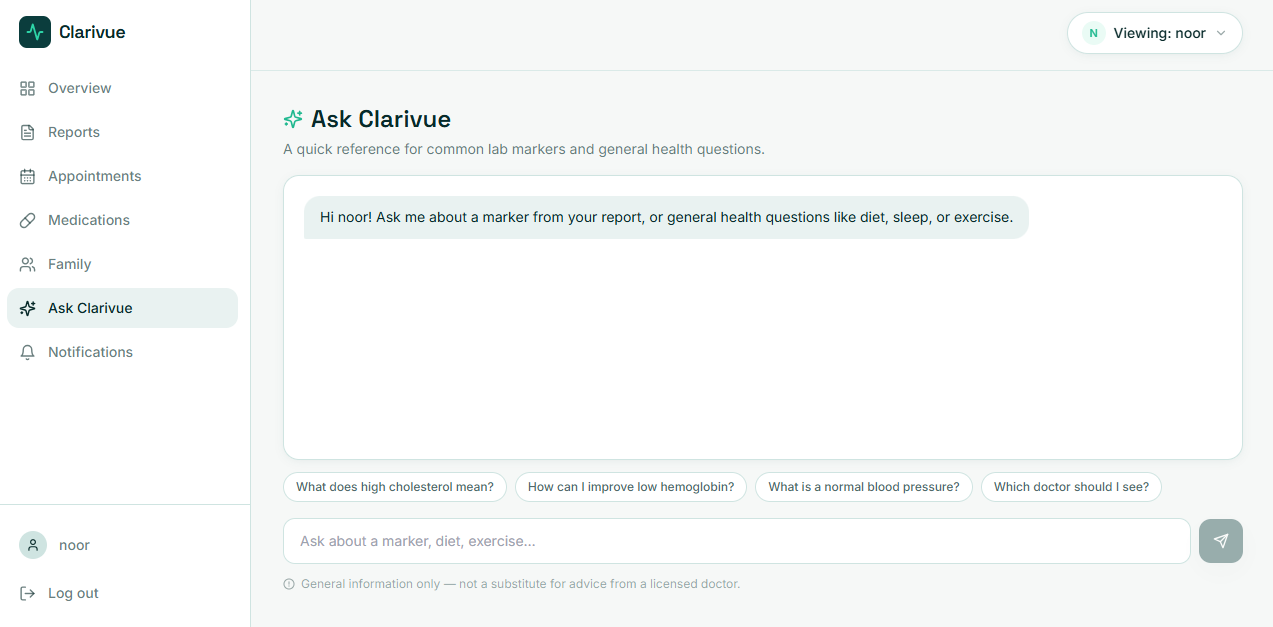The height and width of the screenshot is (627, 1273).
Task: Pick 'Which doctor should I see?' suggestion
Action: click(x=1071, y=487)
